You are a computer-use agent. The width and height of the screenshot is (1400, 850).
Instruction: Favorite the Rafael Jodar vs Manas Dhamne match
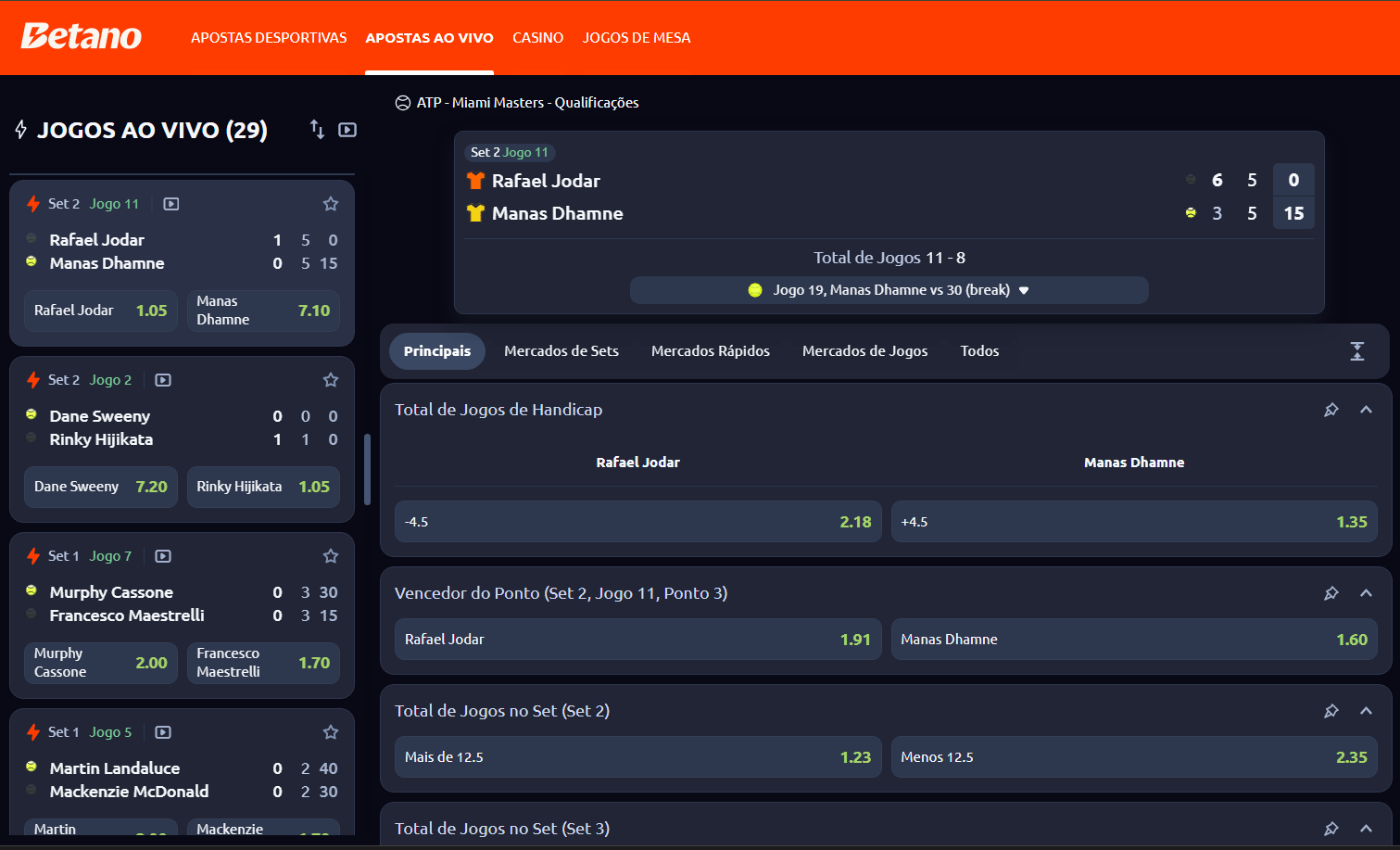click(x=331, y=204)
